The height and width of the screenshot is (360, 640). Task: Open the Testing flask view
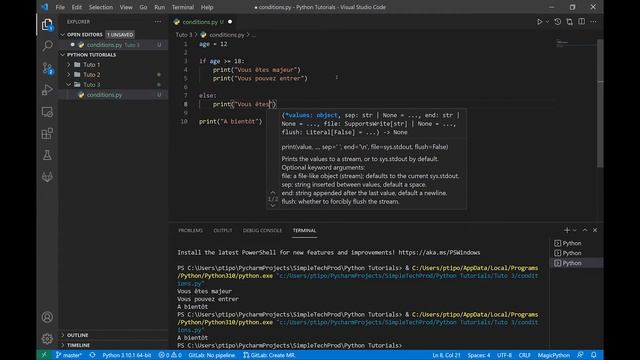click(x=47, y=155)
